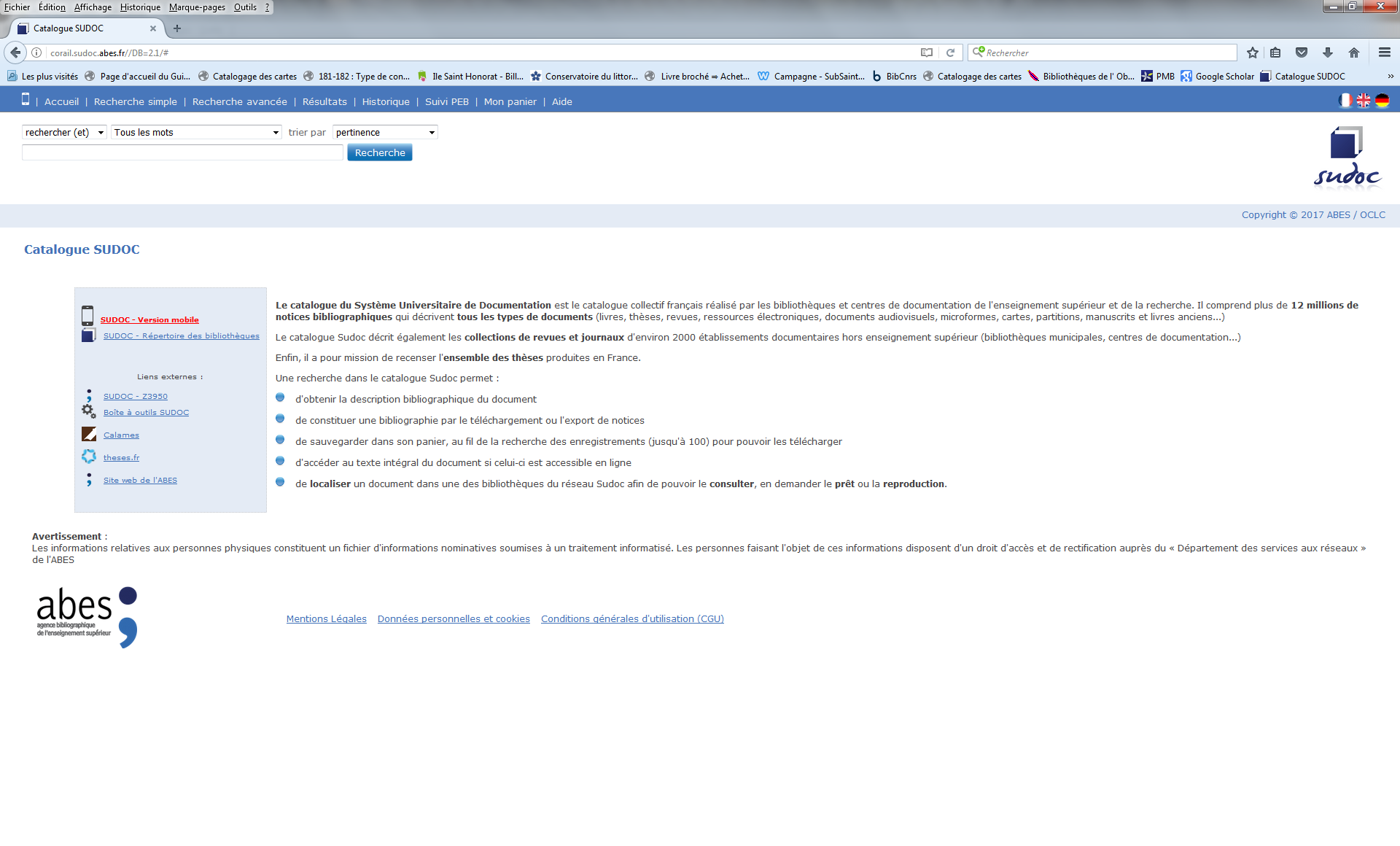Show more bookmarks with the chevron
The width and height of the screenshot is (1400, 846).
coord(1391,76)
